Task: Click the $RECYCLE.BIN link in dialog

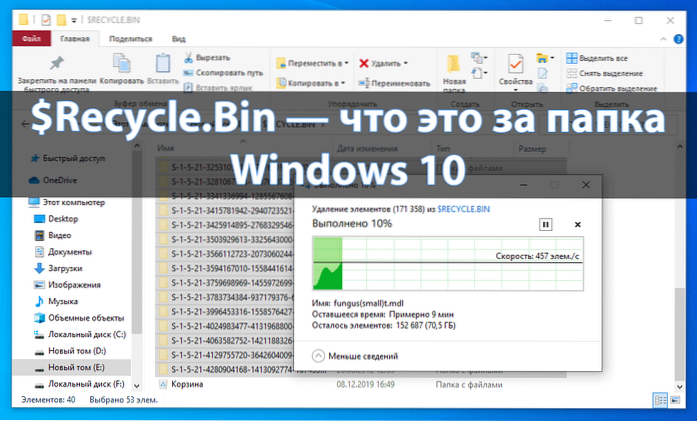Action: (463, 209)
